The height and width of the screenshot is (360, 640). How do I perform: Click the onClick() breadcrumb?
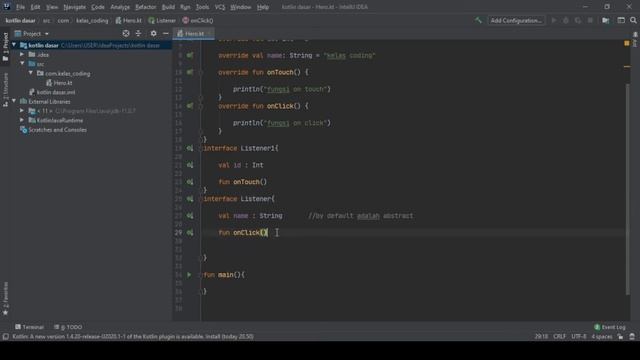[x=198, y=20]
